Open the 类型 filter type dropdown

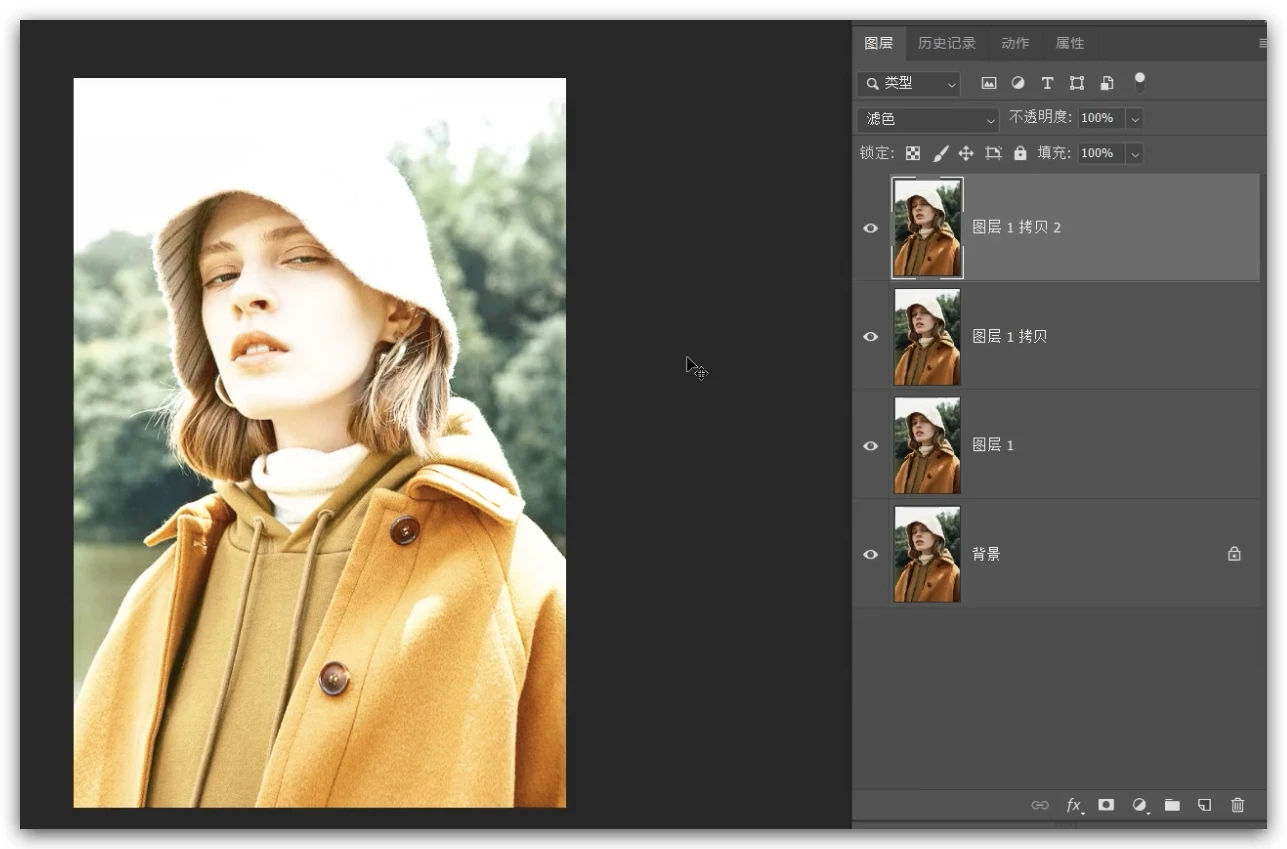point(909,84)
